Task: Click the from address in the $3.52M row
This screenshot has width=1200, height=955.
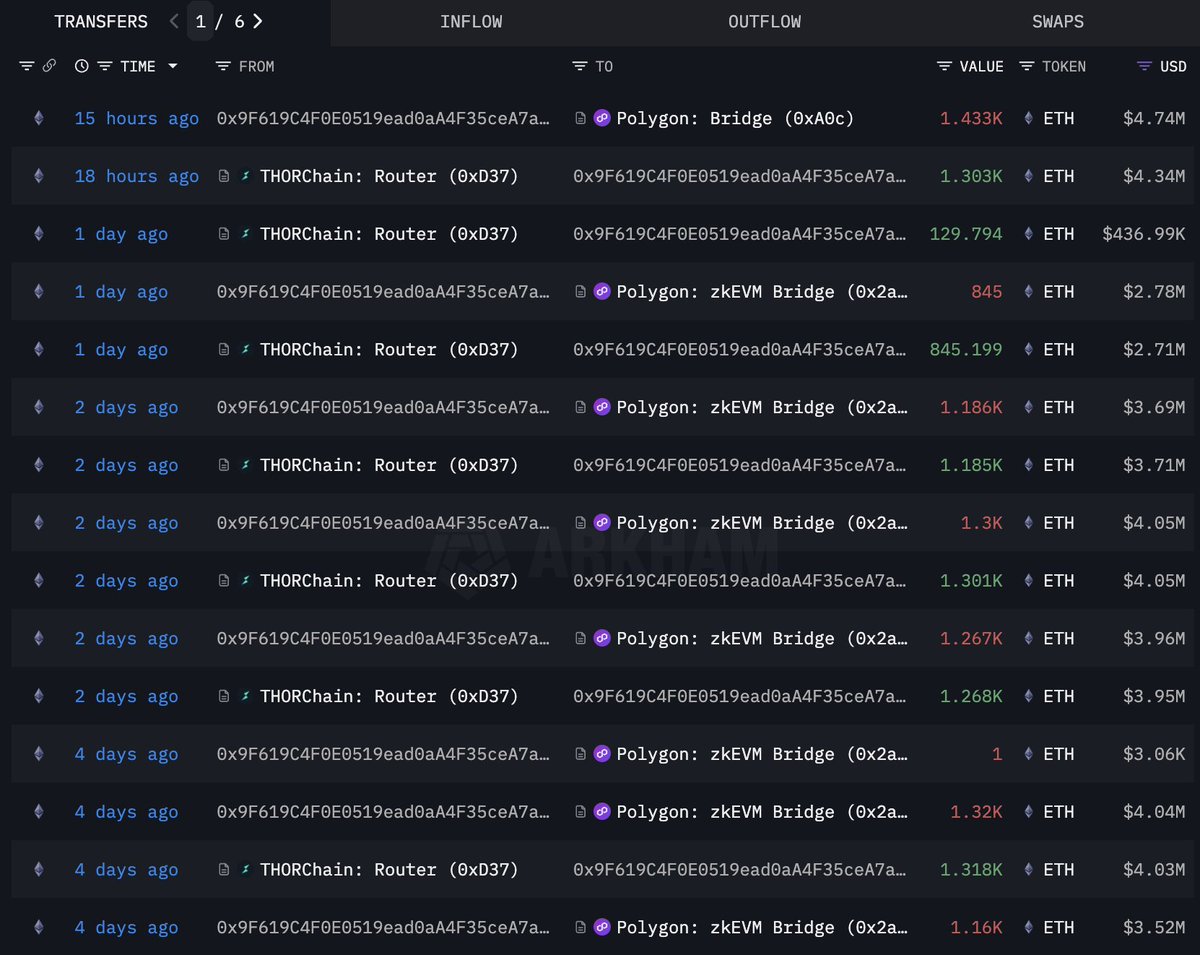Action: pos(383,928)
